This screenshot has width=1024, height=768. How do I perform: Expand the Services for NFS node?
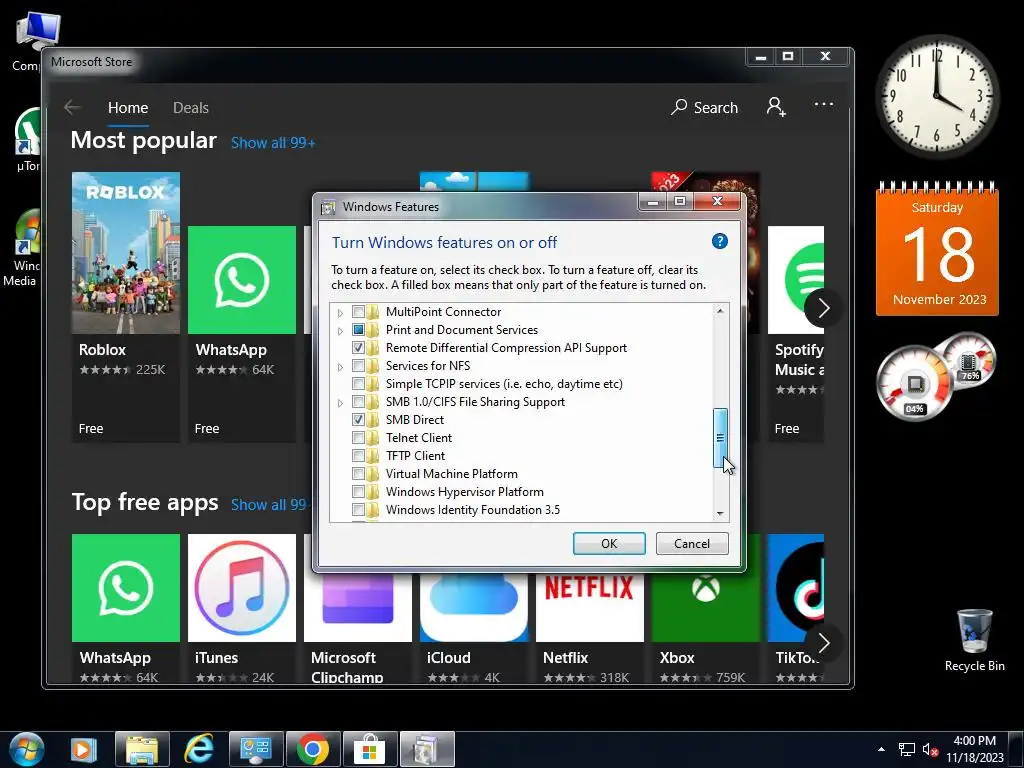(340, 367)
